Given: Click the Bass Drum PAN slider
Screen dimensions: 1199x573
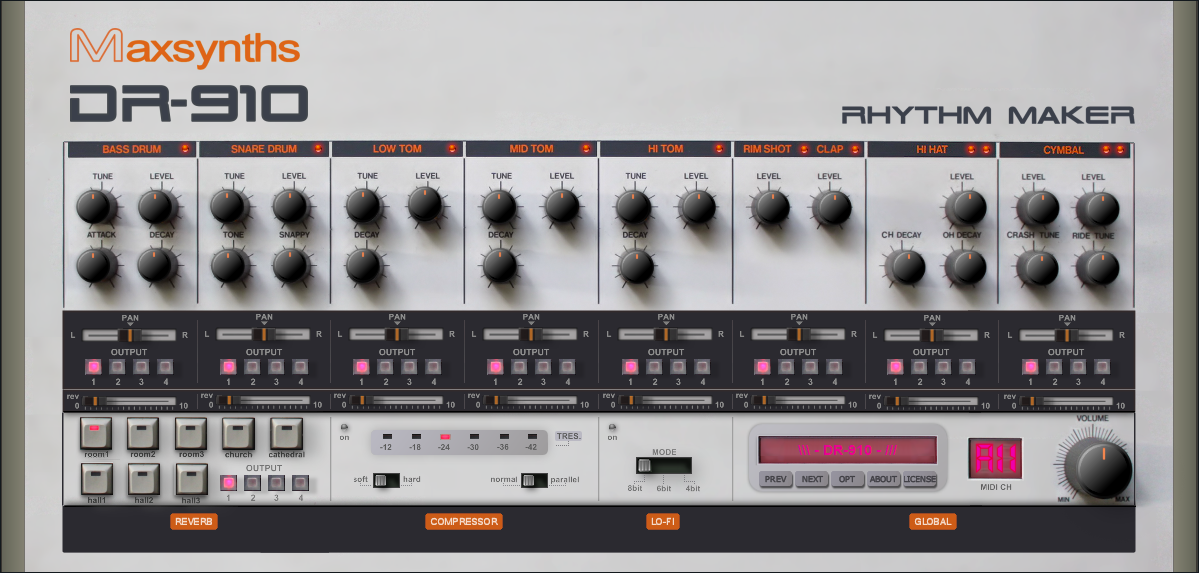Looking at the screenshot, I should pos(130,334).
